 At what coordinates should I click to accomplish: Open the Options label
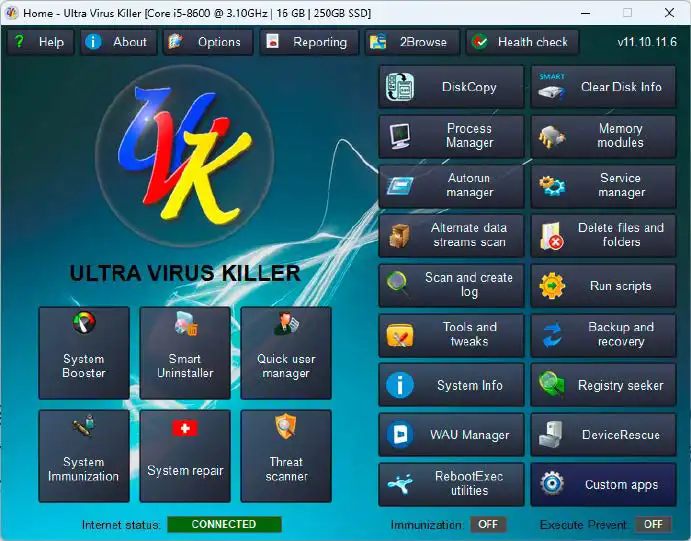pos(219,42)
